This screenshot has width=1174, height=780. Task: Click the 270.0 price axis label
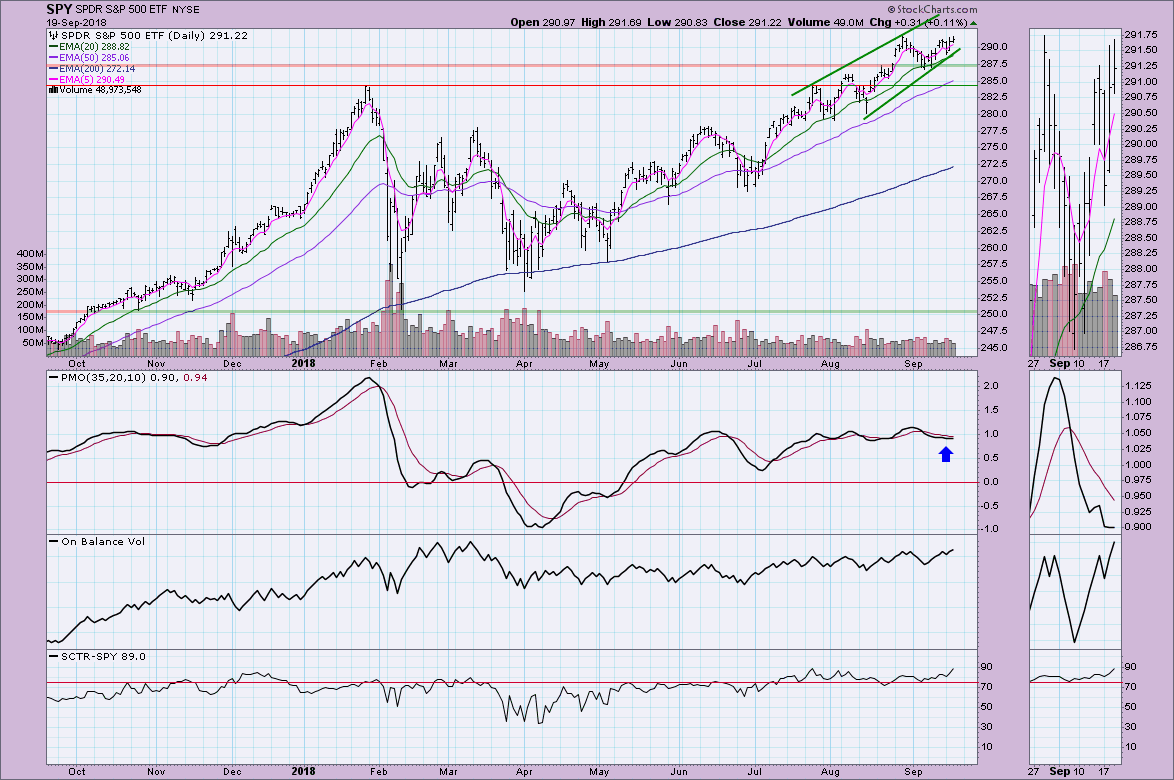click(x=995, y=180)
